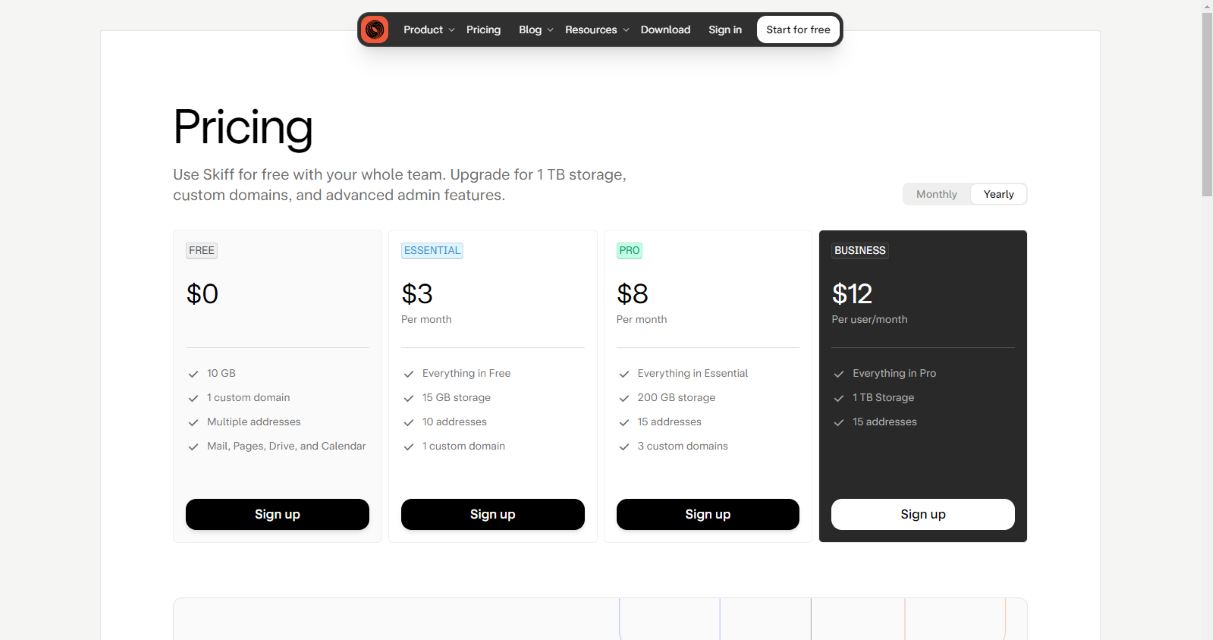
Task: Switch billing to Yearly
Action: pos(998,194)
